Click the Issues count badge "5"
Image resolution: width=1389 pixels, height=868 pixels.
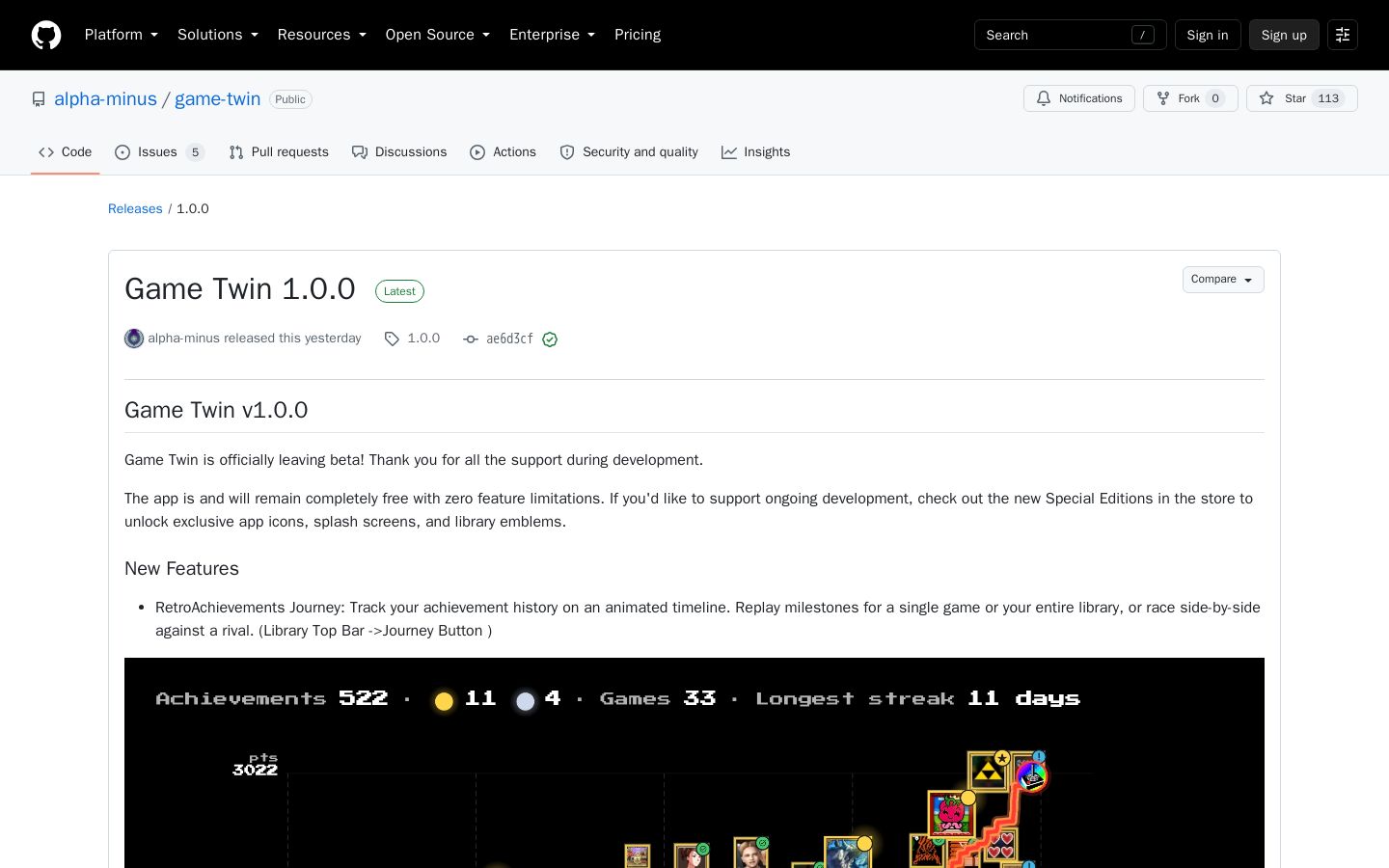pos(195,152)
